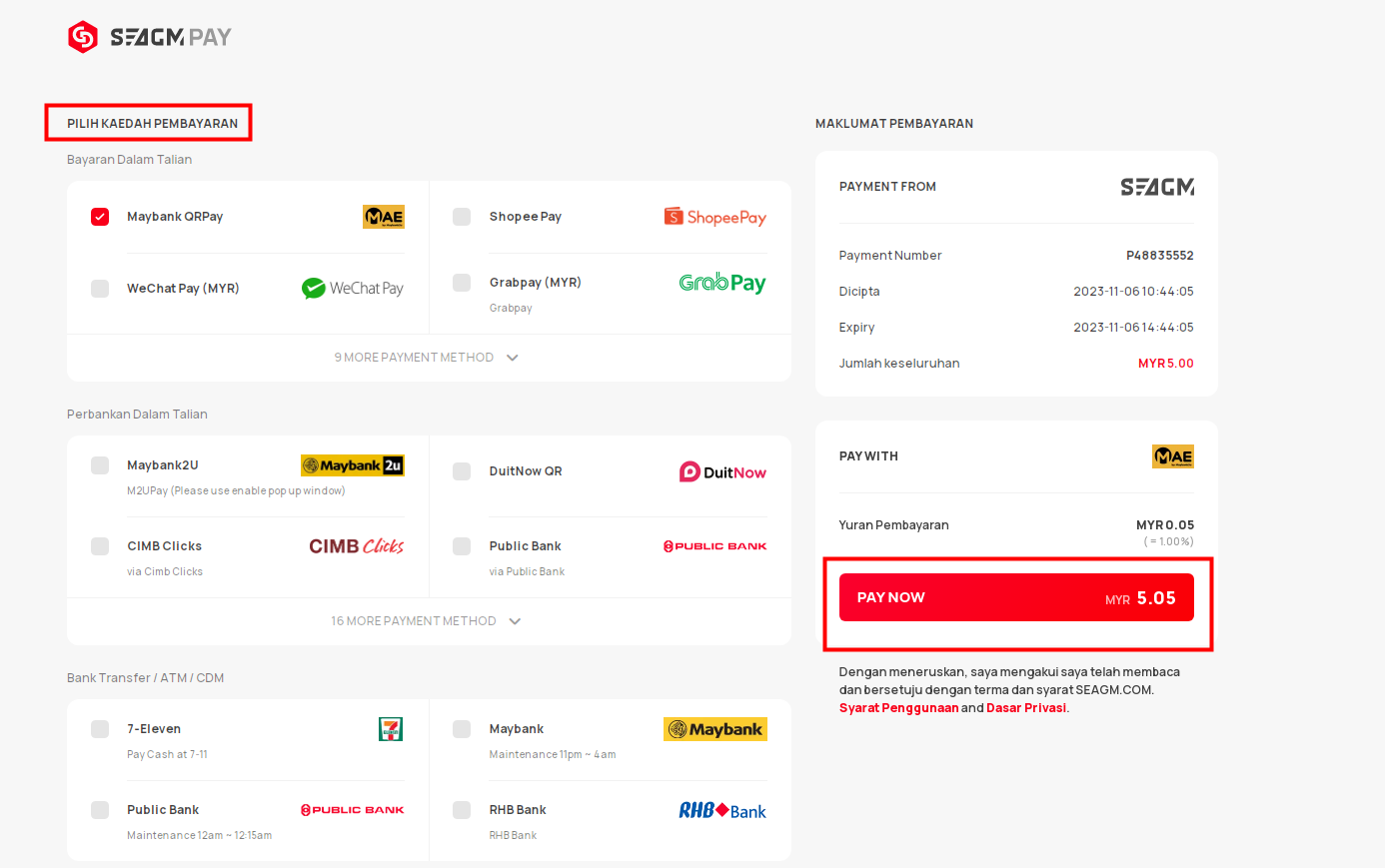Click the Grabpay (MYR) label

536,283
